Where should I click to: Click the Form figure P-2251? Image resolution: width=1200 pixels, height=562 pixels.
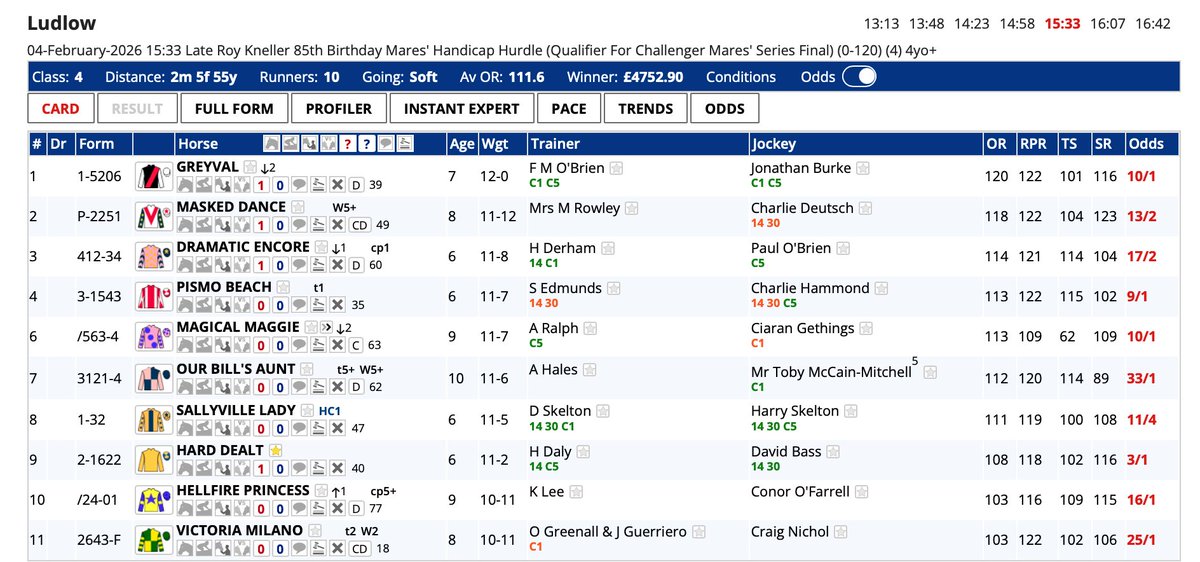click(99, 217)
